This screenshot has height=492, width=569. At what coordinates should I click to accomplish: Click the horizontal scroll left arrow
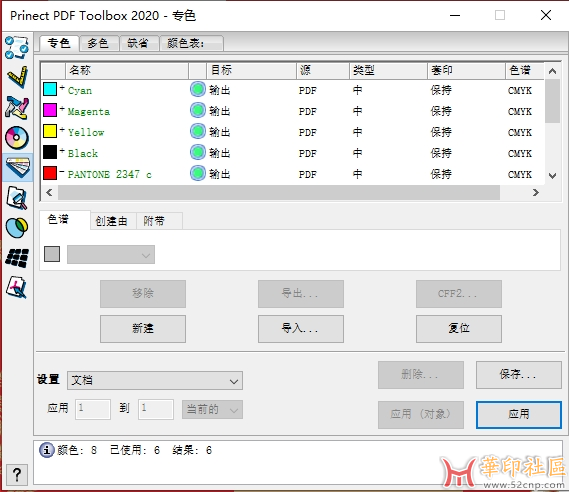[x=49, y=192]
